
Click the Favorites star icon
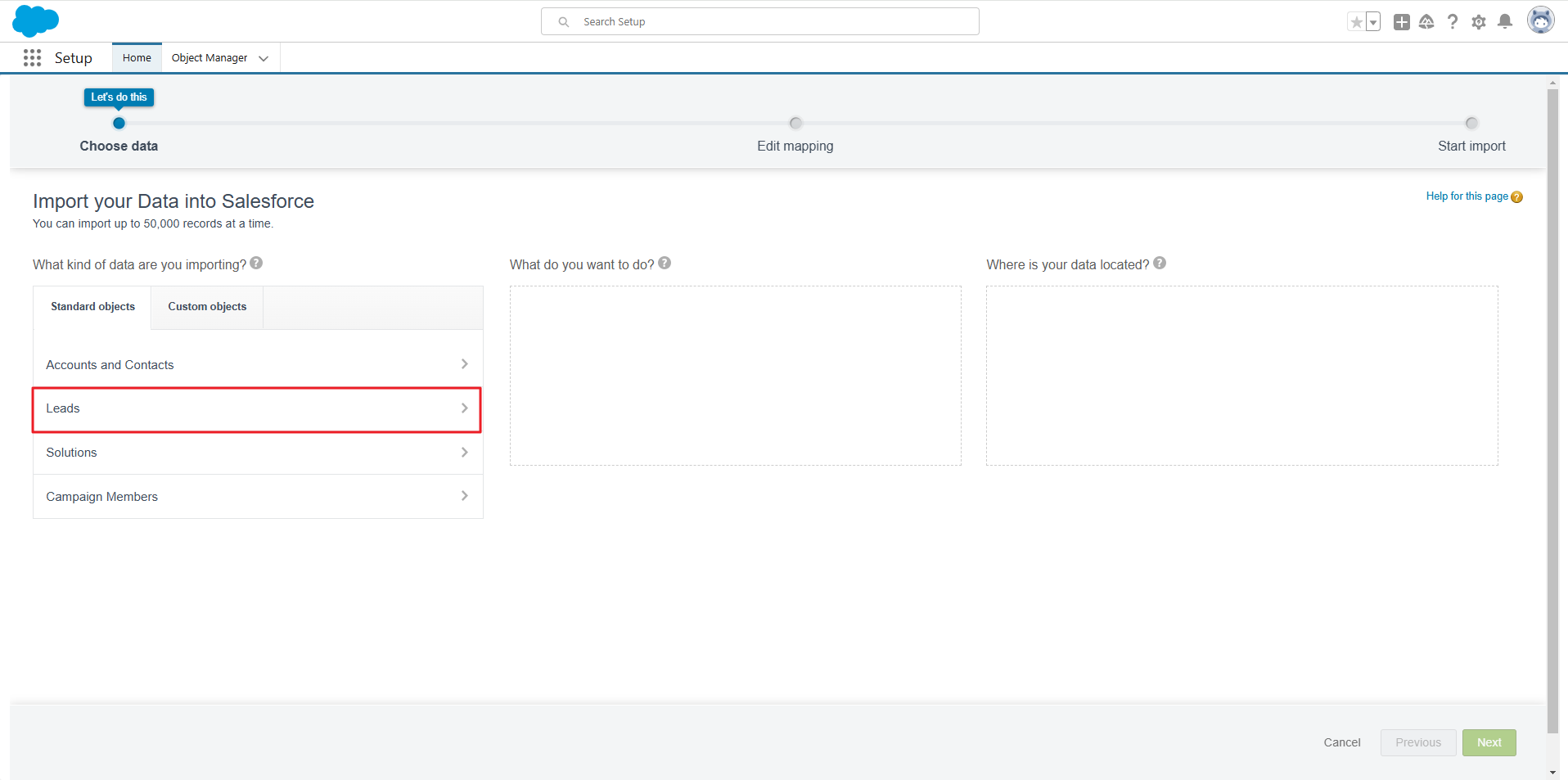click(1356, 22)
